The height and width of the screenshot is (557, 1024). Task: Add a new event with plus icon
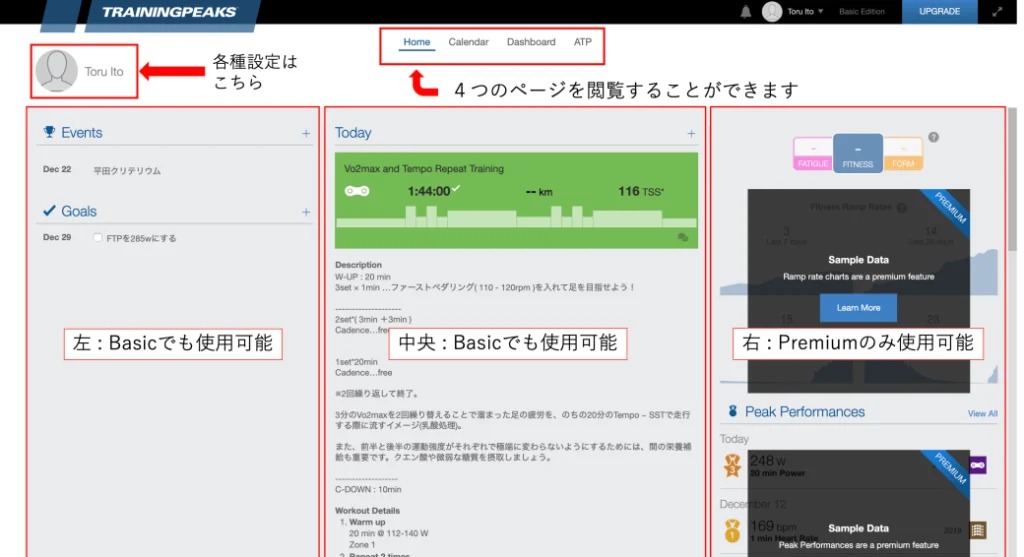306,133
